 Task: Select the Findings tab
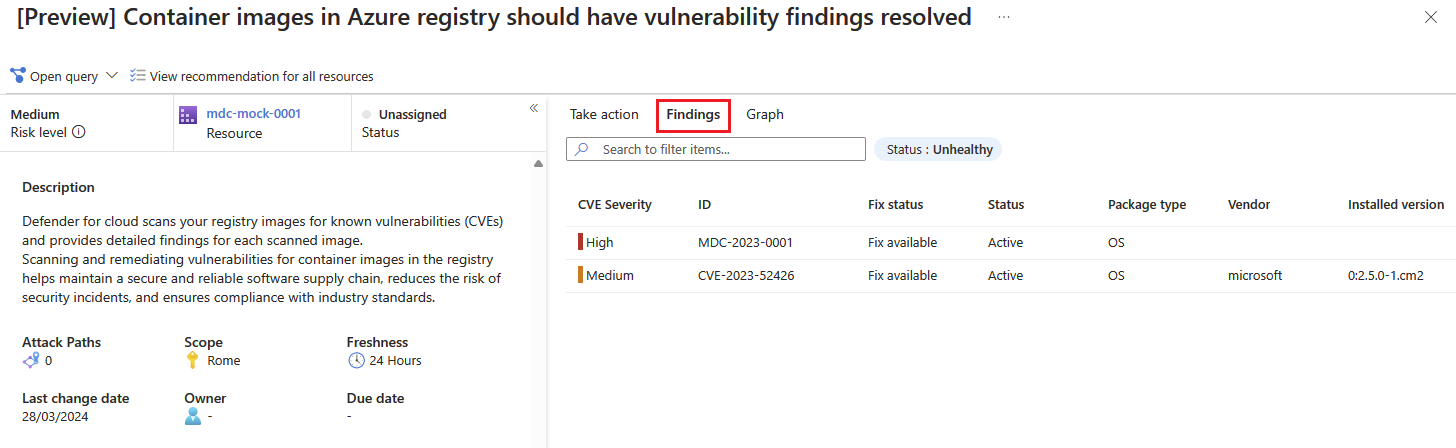point(693,115)
